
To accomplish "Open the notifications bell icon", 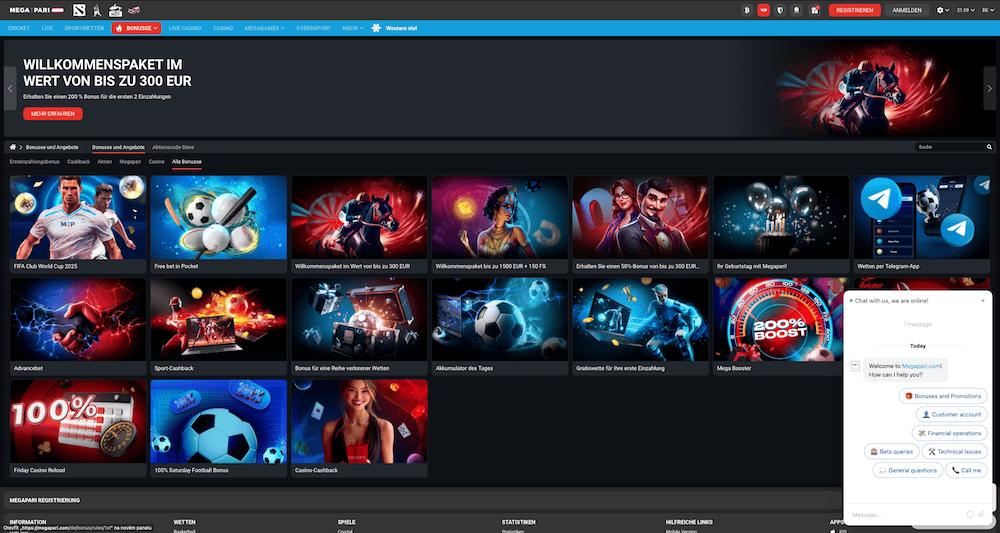I will click(x=798, y=10).
